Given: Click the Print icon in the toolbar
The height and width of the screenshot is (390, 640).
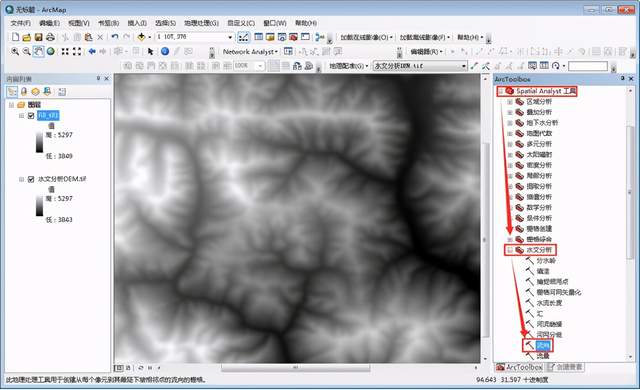Looking at the screenshot, I should point(50,37).
